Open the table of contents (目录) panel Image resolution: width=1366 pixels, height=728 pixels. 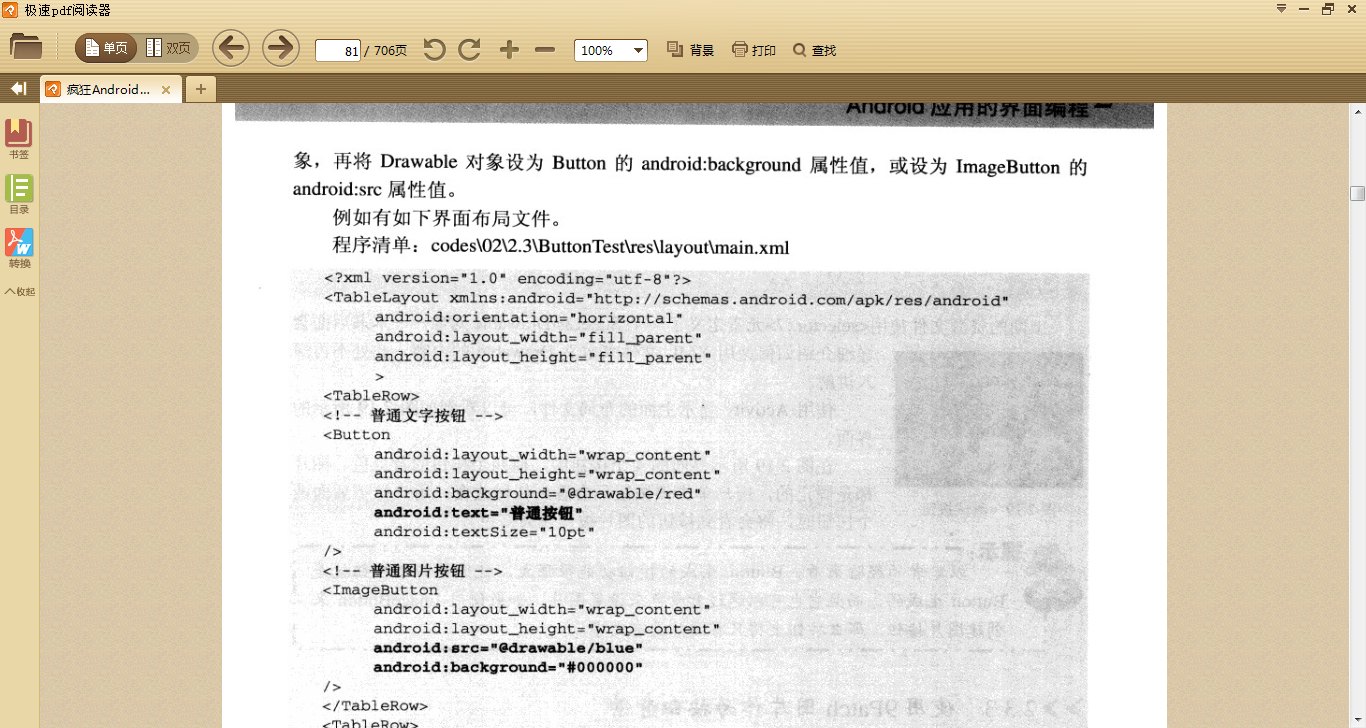[19, 194]
